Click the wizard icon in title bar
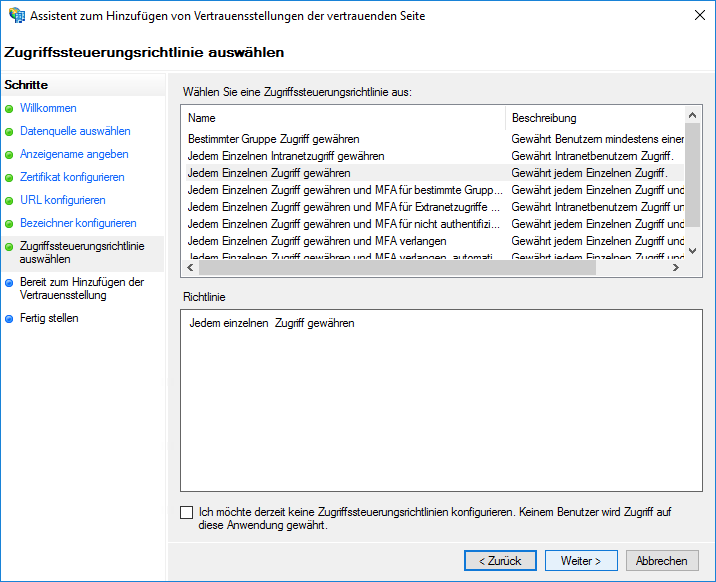 click(15, 16)
